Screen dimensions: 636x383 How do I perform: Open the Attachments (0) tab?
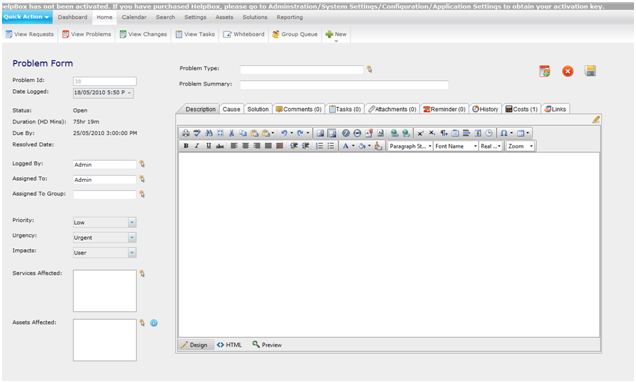click(x=392, y=109)
